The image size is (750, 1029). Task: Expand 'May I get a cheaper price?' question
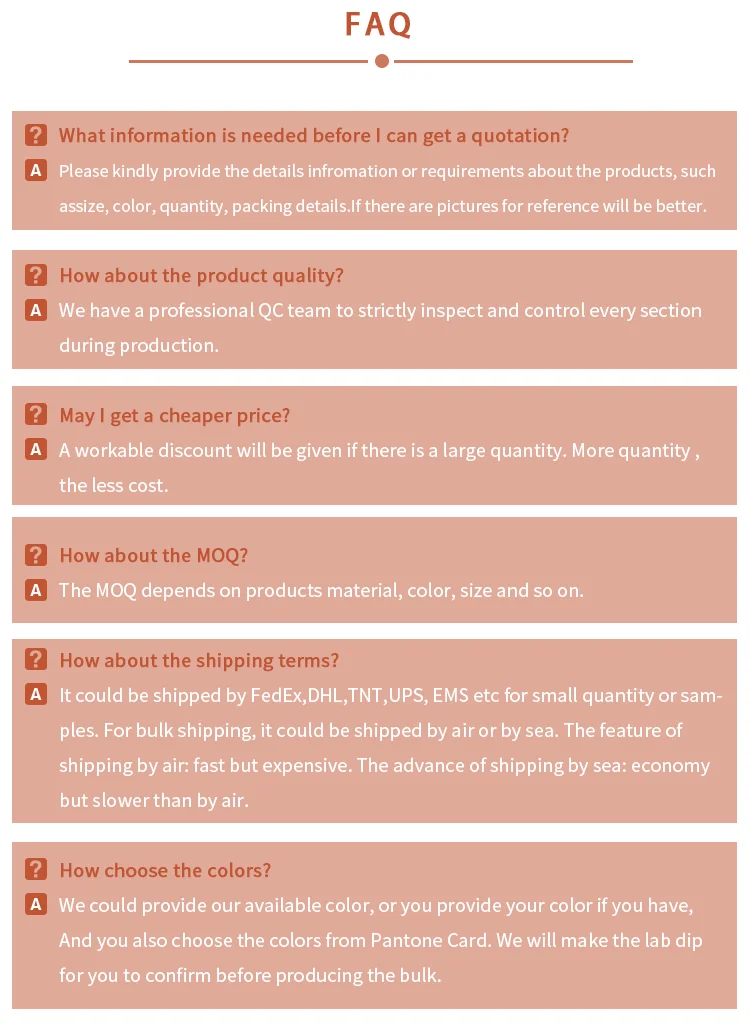pyautogui.click(x=174, y=415)
